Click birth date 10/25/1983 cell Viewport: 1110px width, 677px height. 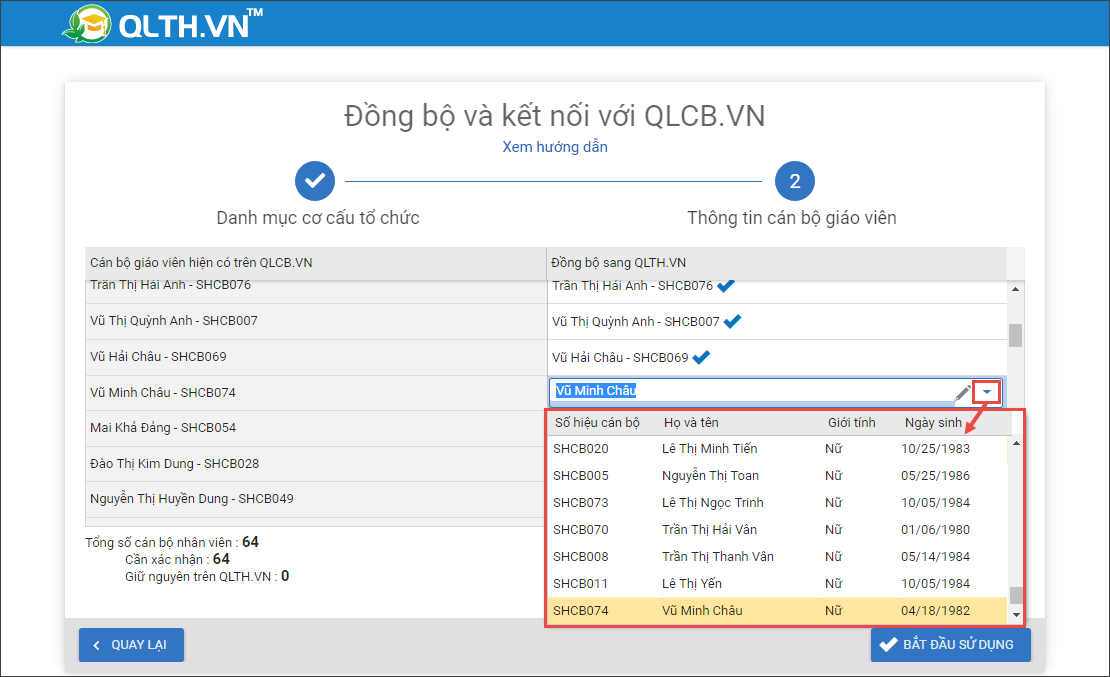tap(935, 448)
